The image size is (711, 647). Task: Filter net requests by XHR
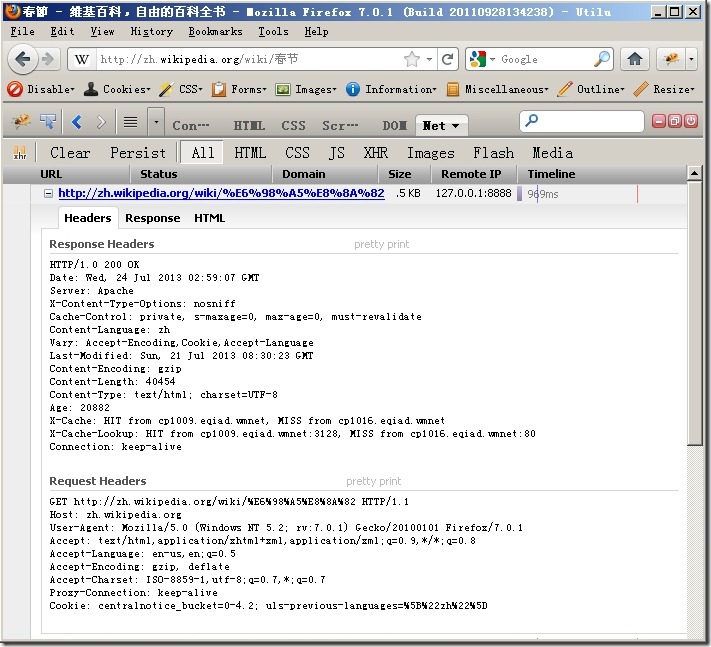click(x=375, y=153)
